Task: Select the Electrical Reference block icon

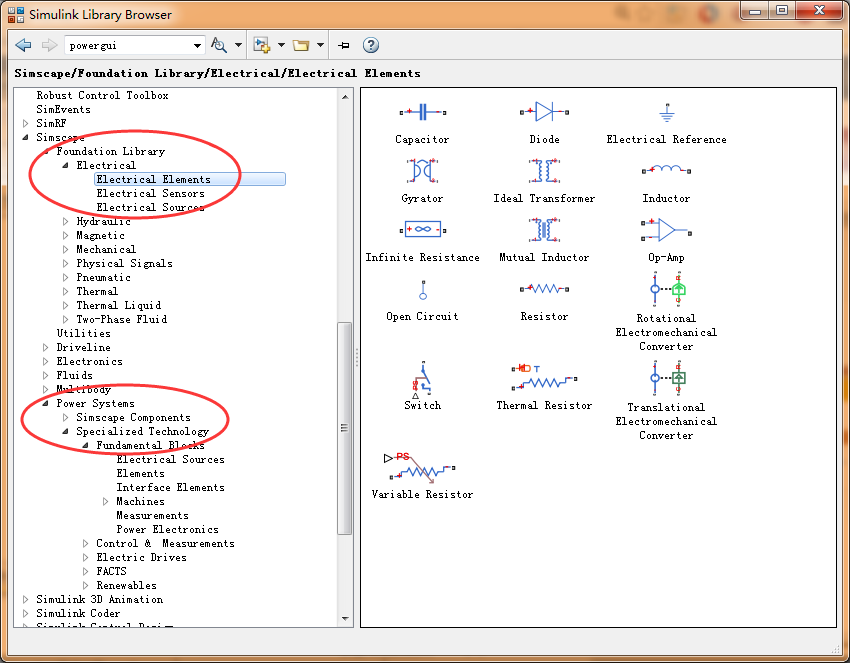Action: pos(667,112)
